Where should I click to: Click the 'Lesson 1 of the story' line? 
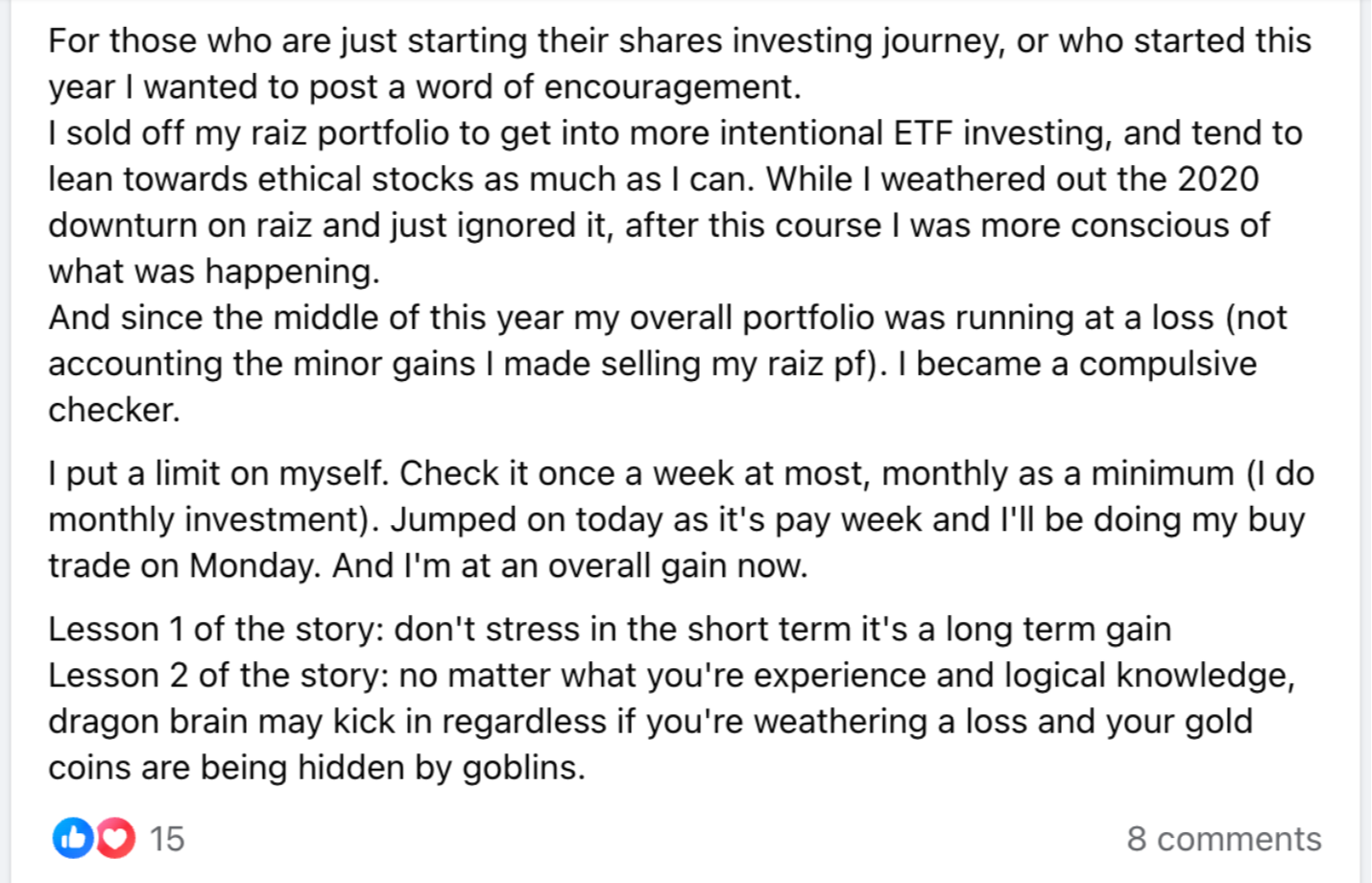[x=610, y=629]
